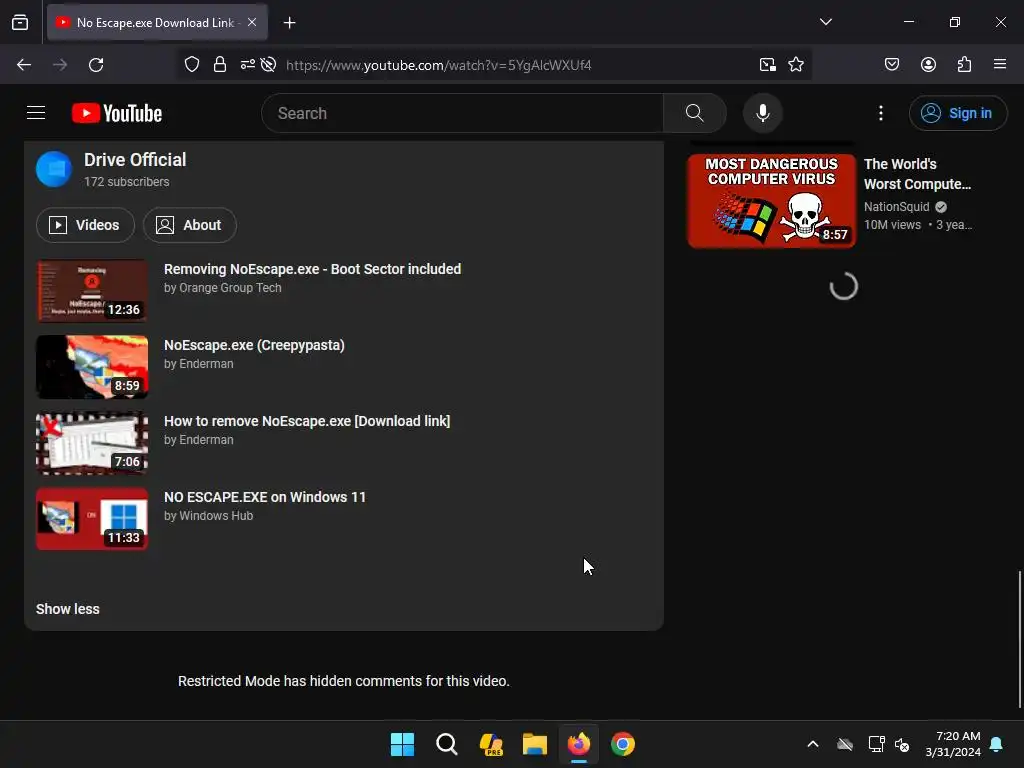Open the YouTube guide hamburger menu
Viewport: 1024px width, 768px height.
point(36,113)
